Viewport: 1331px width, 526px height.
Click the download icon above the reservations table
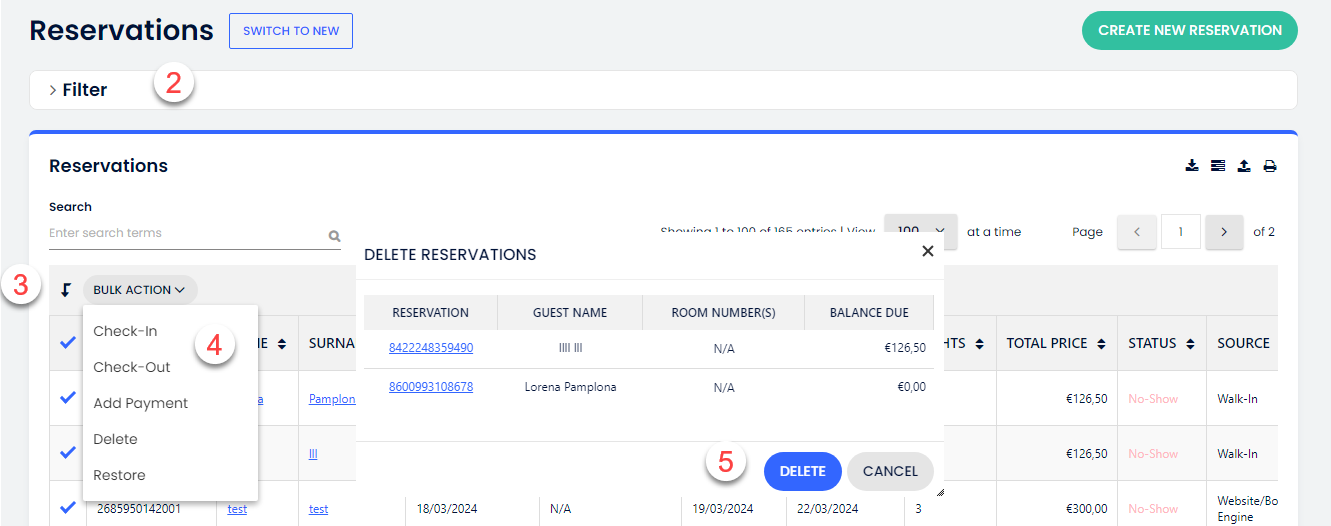coord(1191,166)
